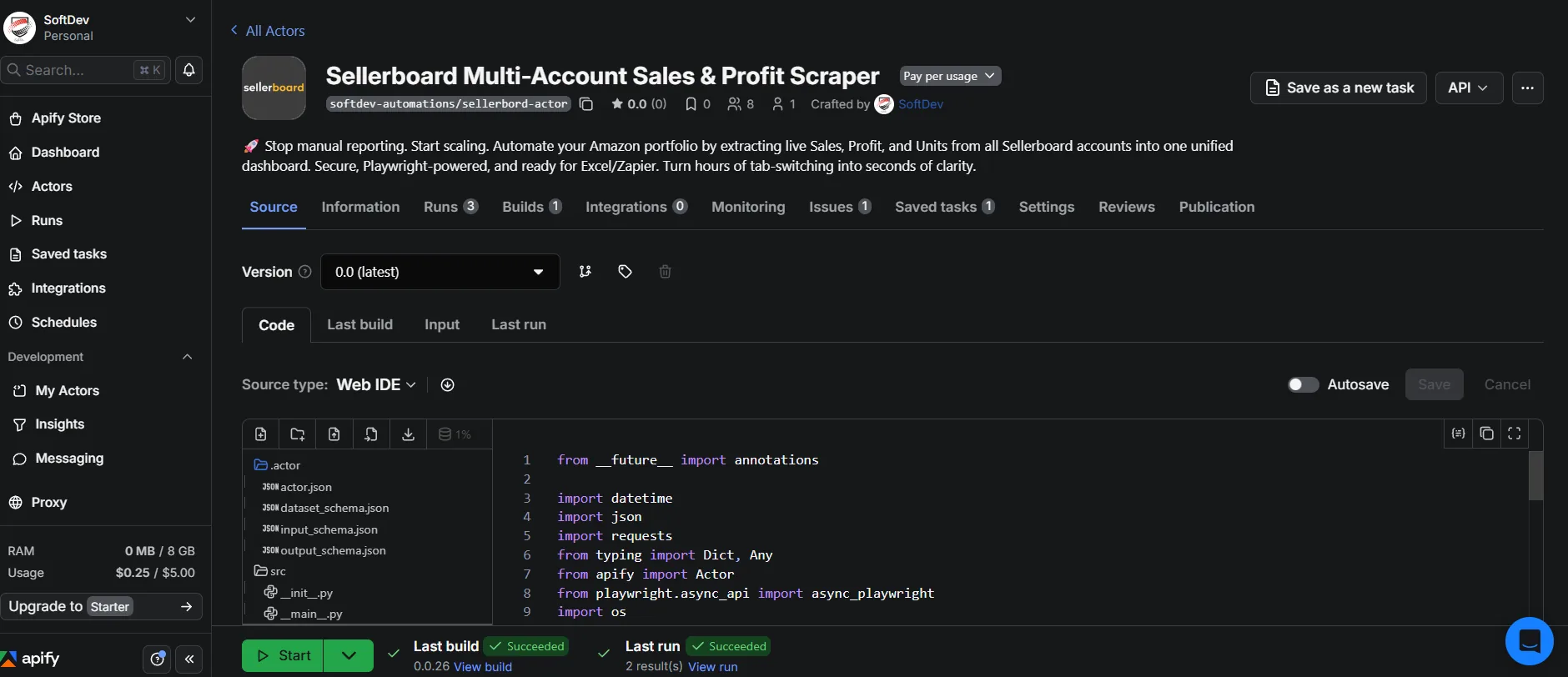Open the chat support bubble
This screenshot has height=677, width=1568.
point(1529,641)
